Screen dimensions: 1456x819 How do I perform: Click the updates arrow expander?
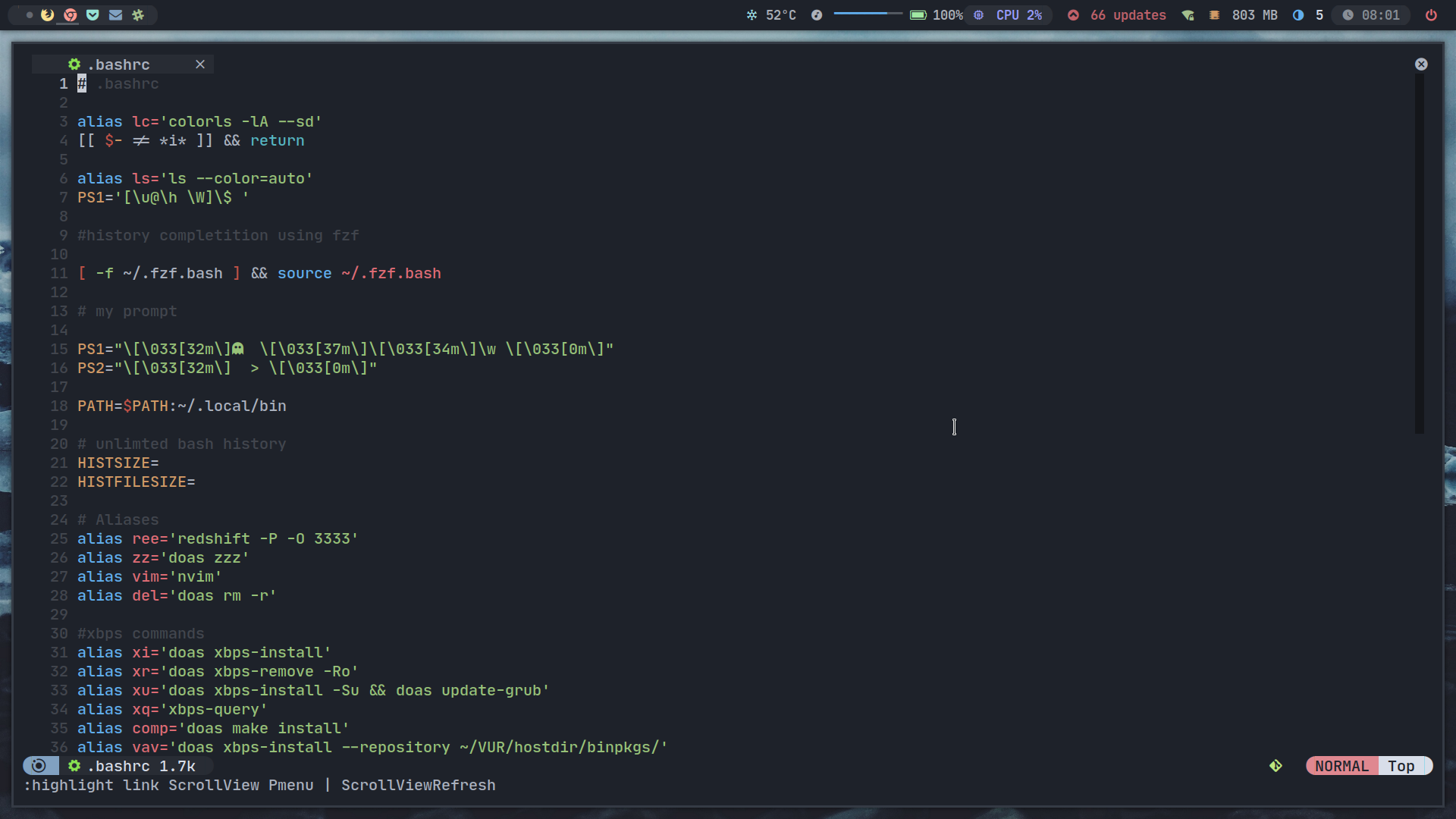1074,15
